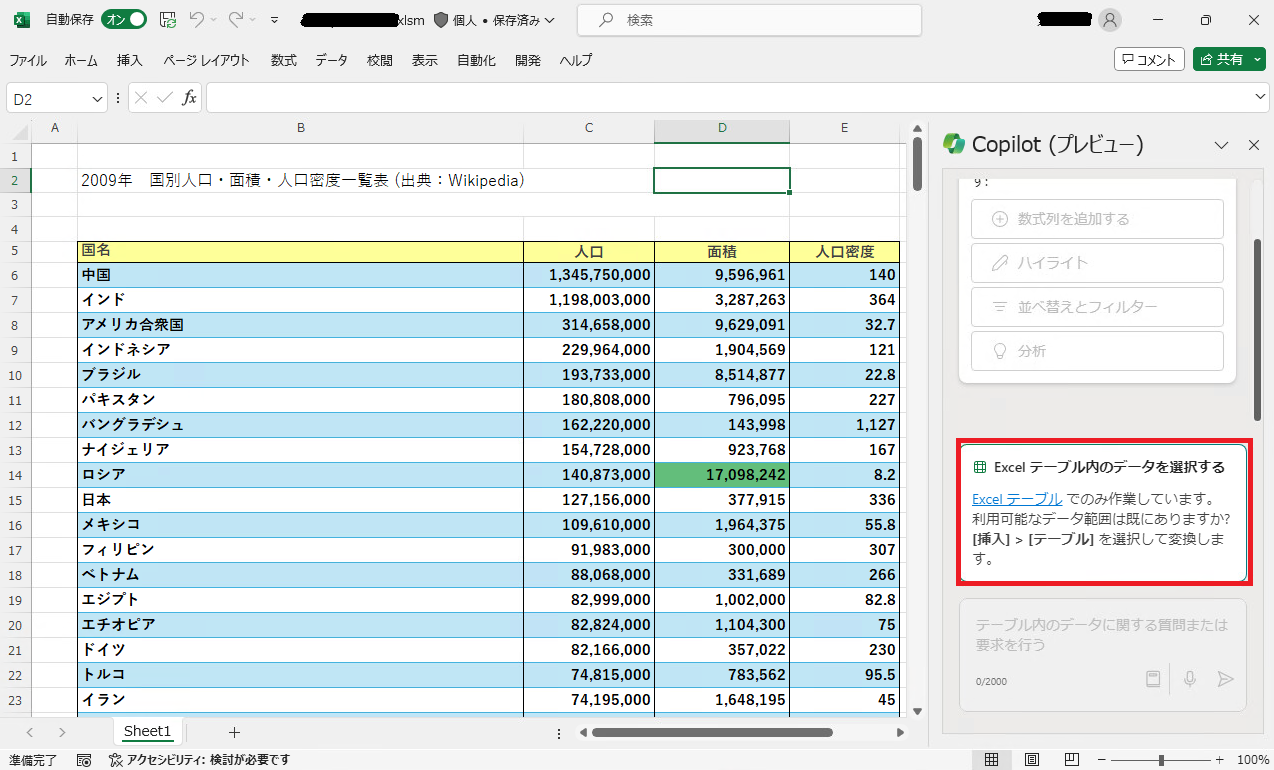
Task: Open the データ ribbon tab
Action: pyautogui.click(x=332, y=60)
